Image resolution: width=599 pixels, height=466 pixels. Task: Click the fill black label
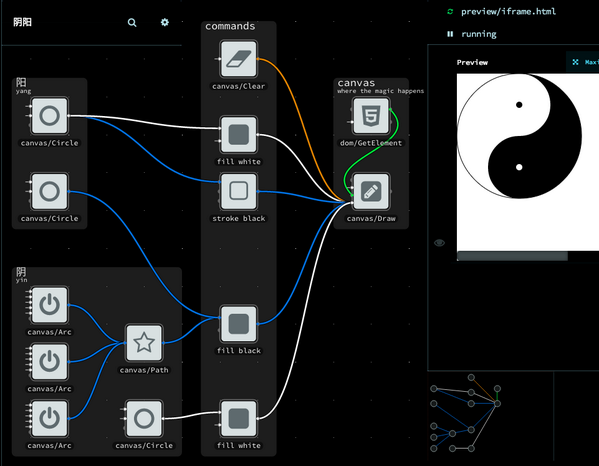click(x=238, y=351)
